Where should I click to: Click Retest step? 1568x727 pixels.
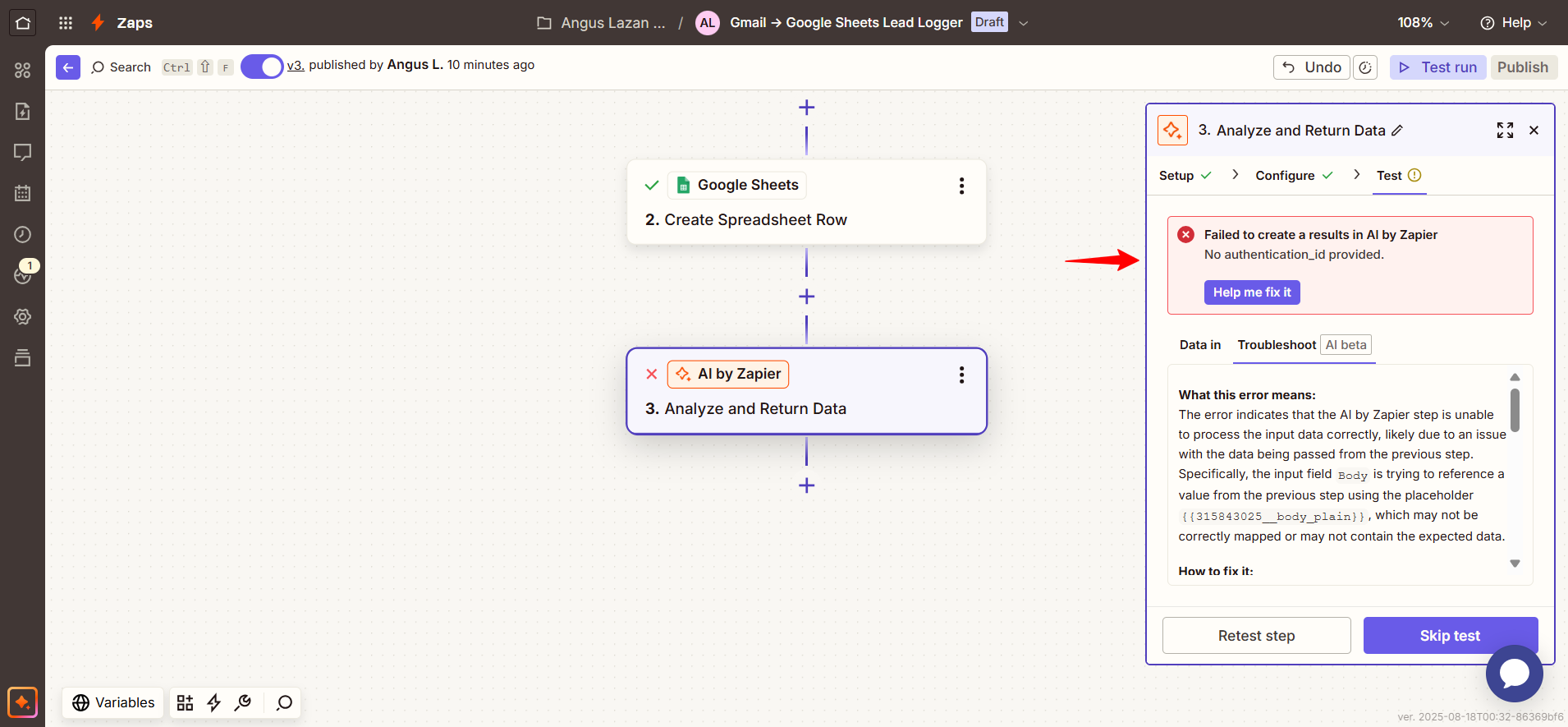click(1256, 636)
